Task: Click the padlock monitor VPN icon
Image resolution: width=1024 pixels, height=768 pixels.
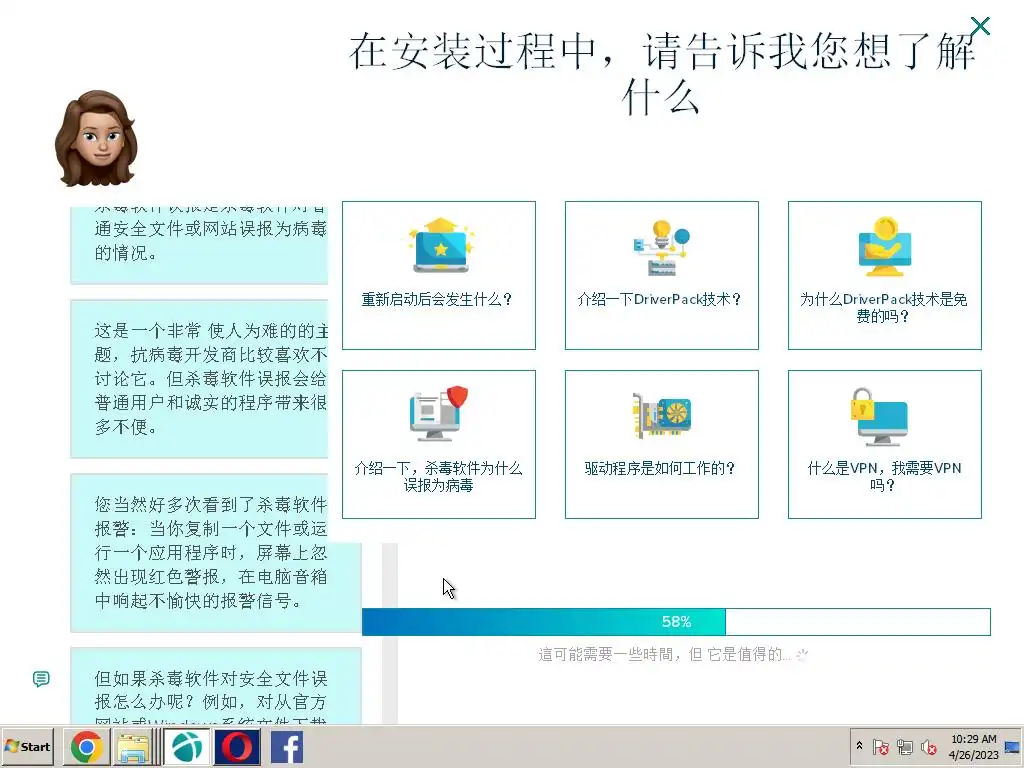Action: click(x=879, y=416)
